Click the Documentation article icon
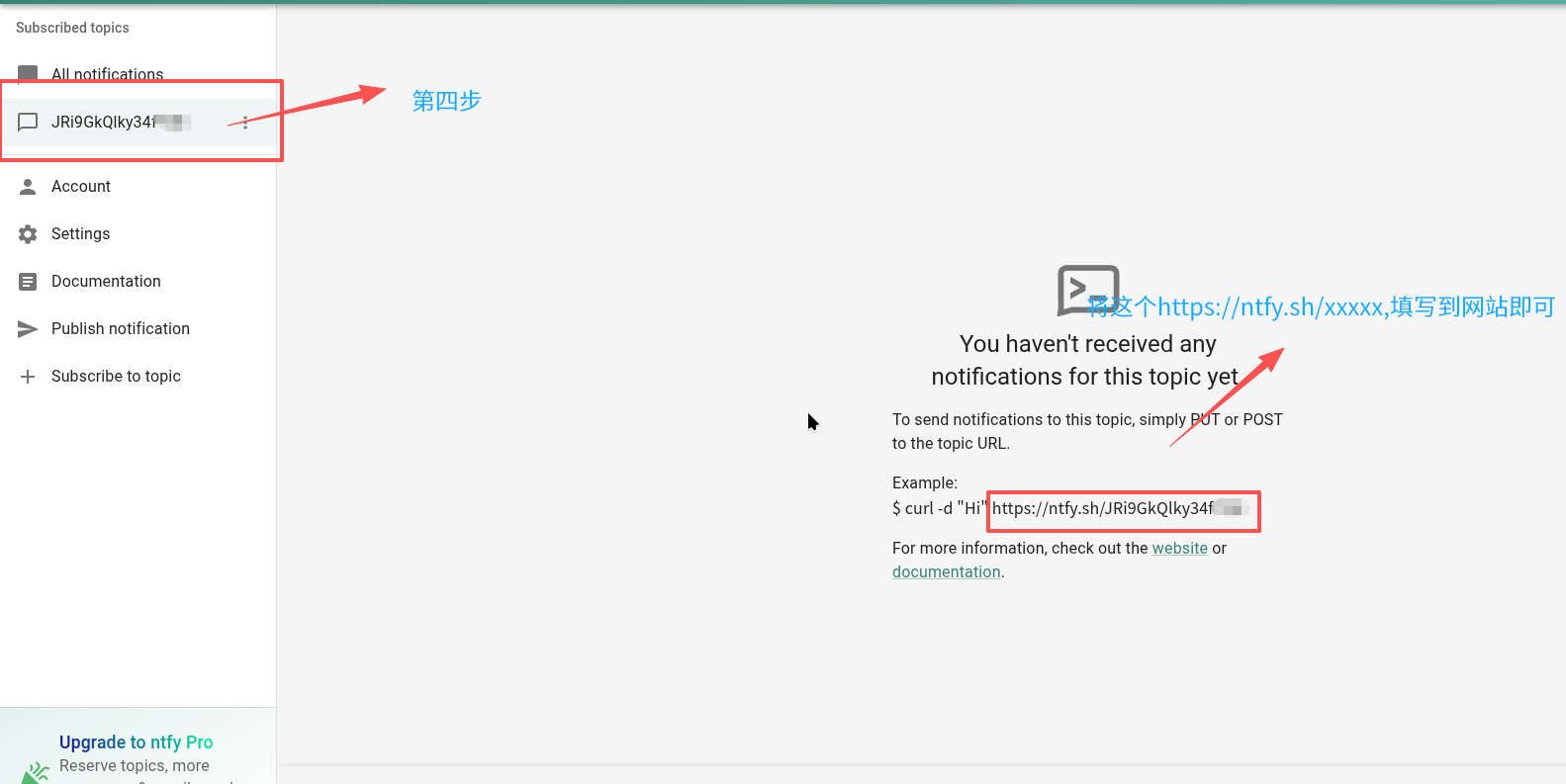The image size is (1566, 784). click(x=28, y=281)
